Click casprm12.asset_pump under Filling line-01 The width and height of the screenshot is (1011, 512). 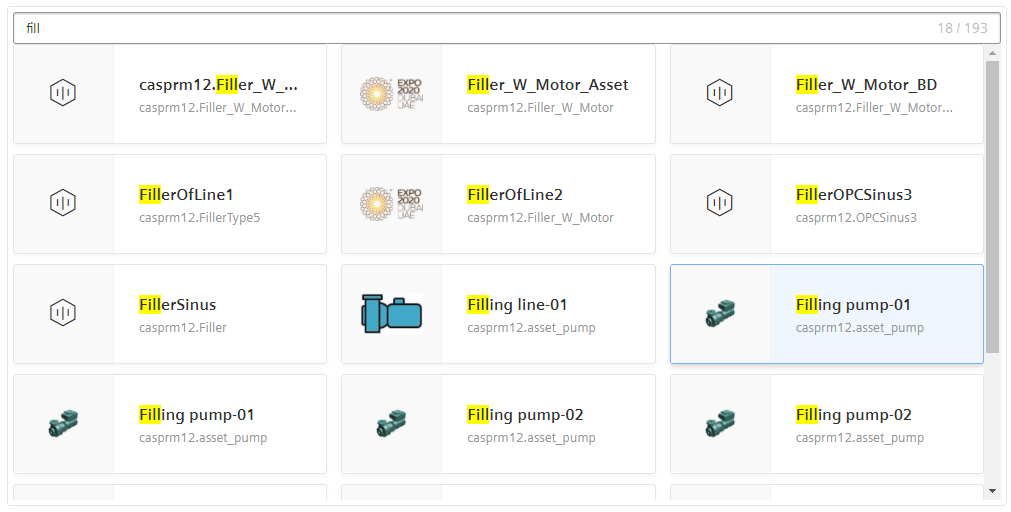(x=531, y=328)
